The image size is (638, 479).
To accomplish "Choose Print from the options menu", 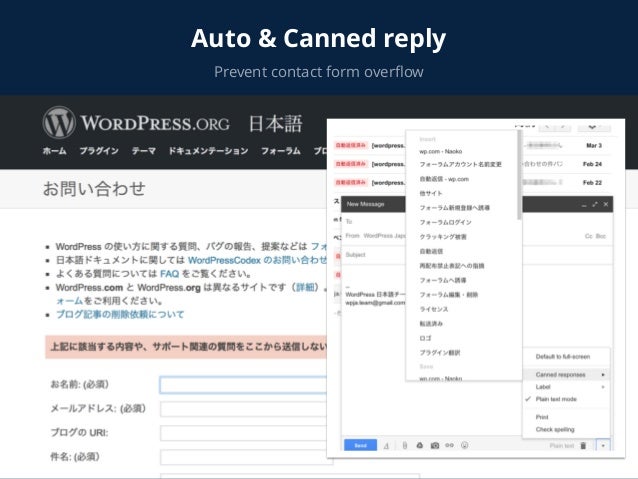I will (x=566, y=417).
